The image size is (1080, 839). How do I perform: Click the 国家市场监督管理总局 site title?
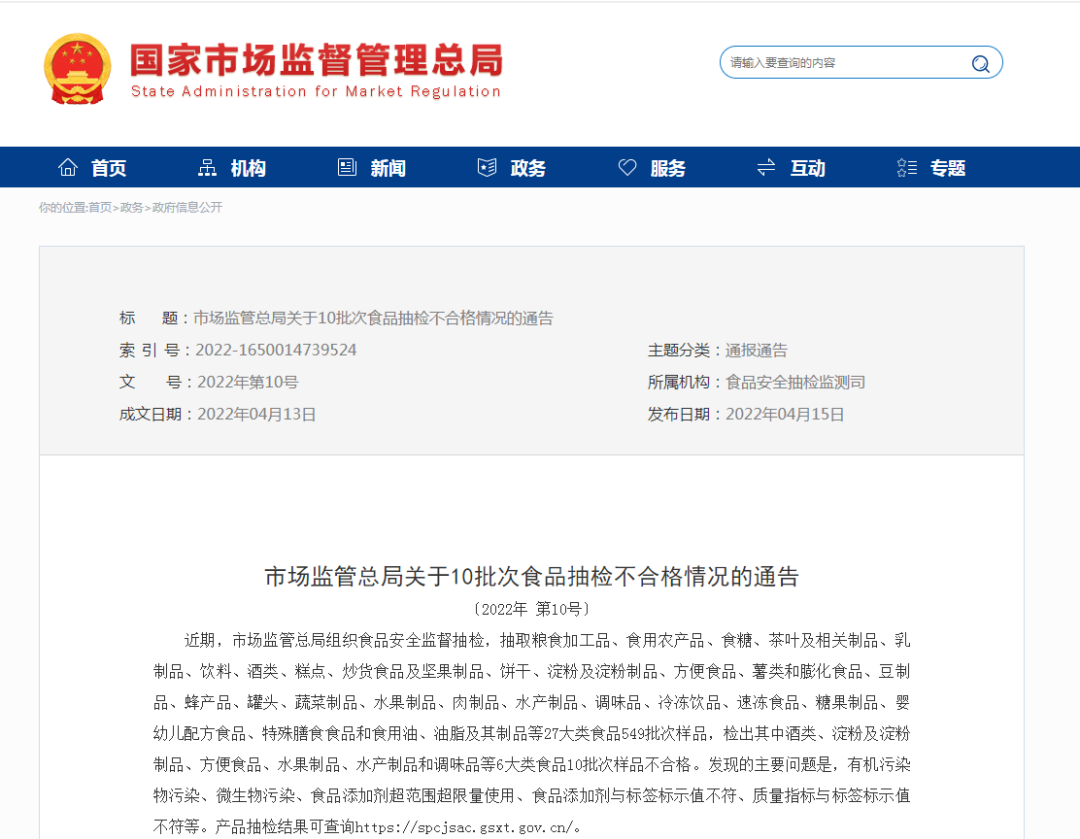(x=316, y=60)
